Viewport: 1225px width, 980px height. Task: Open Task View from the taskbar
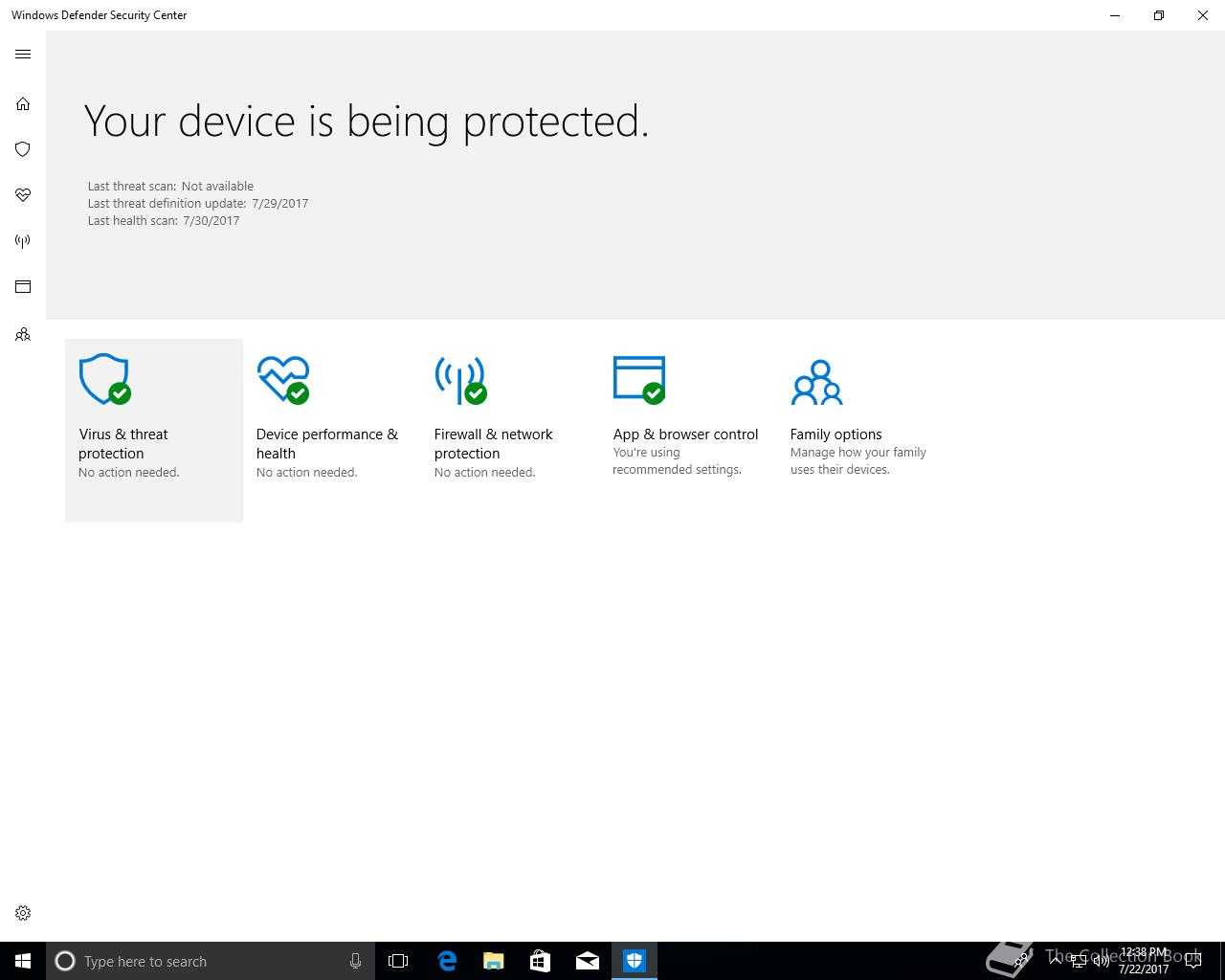pos(398,961)
